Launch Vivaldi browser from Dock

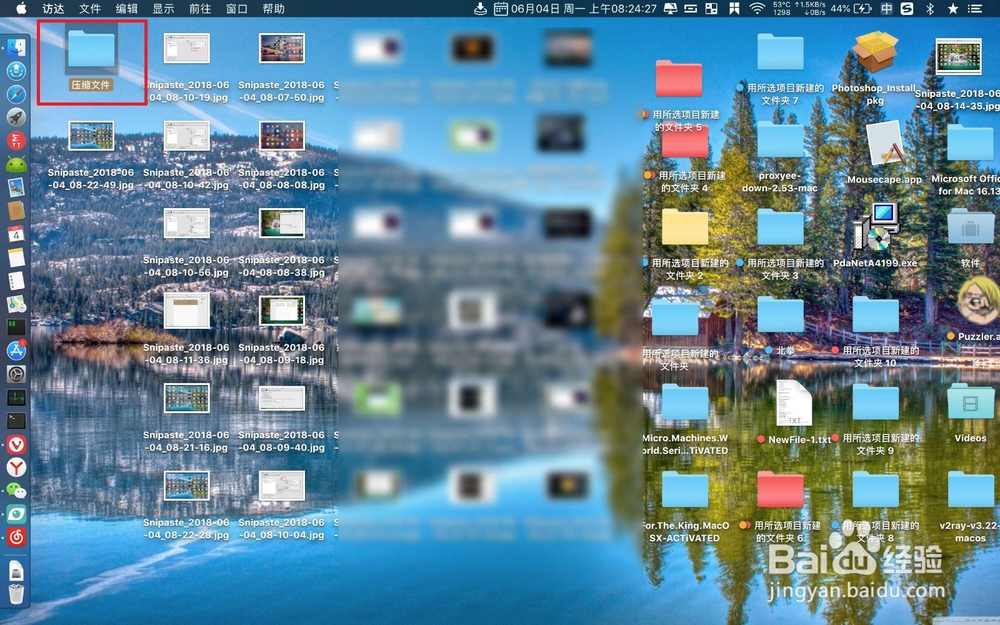(16, 445)
